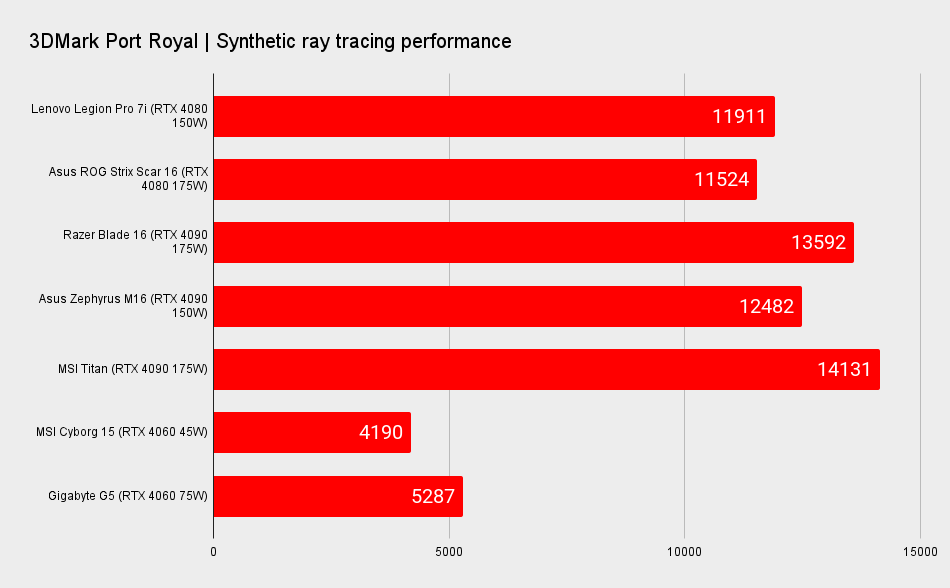
Task: Click the 5000 axis tick label
Action: pos(449,552)
